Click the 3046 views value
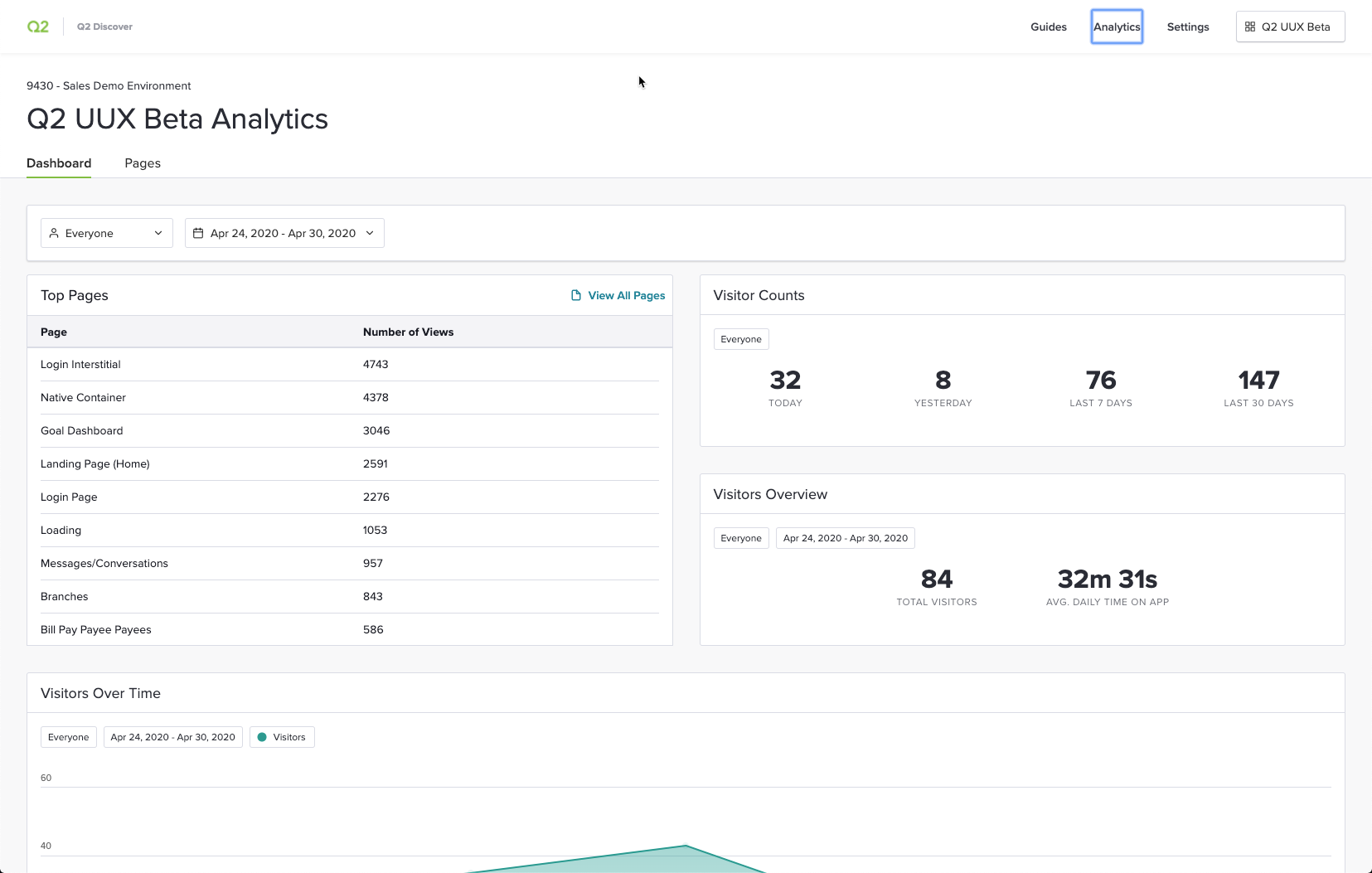 coord(376,431)
